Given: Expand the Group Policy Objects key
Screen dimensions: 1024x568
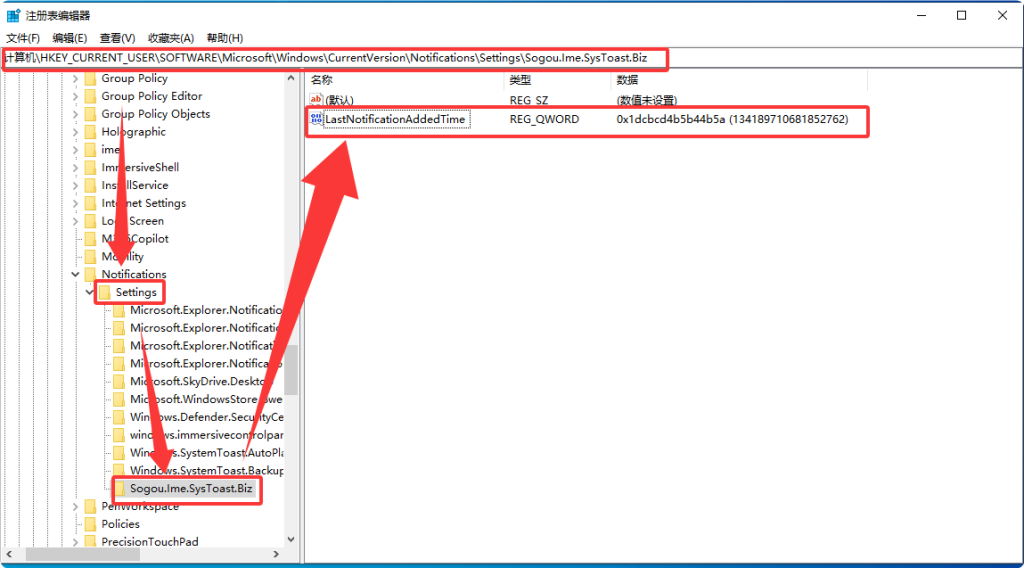Looking at the screenshot, I should [x=75, y=114].
